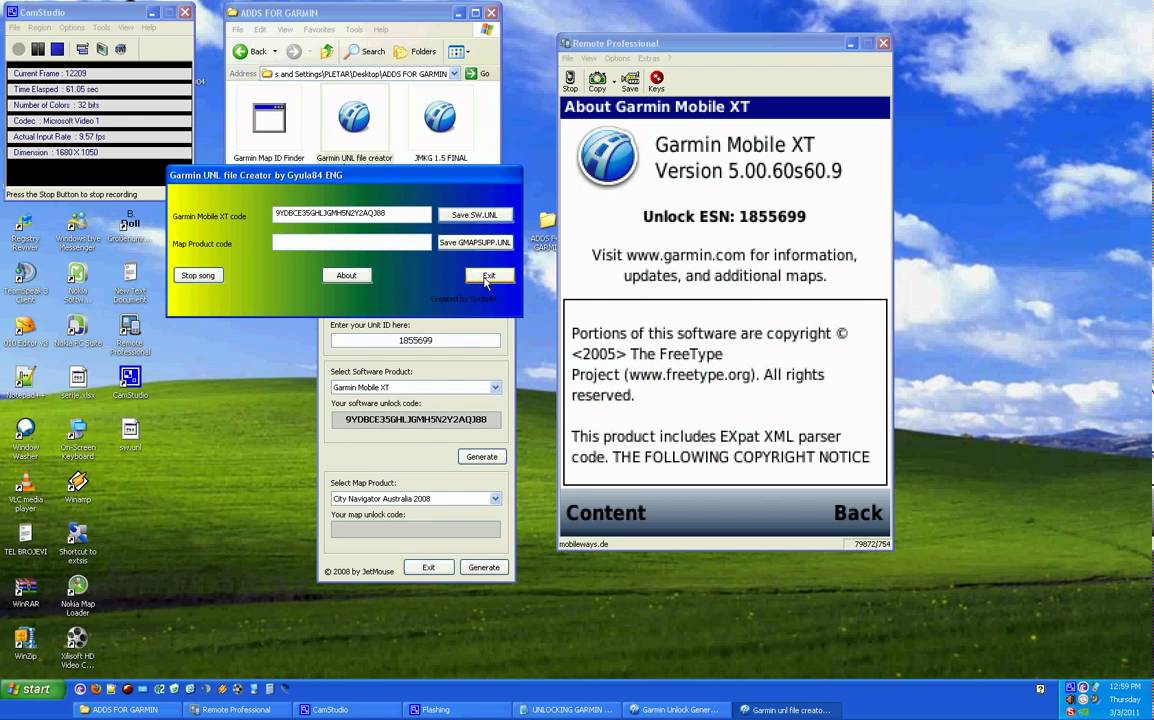
Task: Open Favorites menu in ADDS FOR GARMIN window
Action: click(x=319, y=29)
